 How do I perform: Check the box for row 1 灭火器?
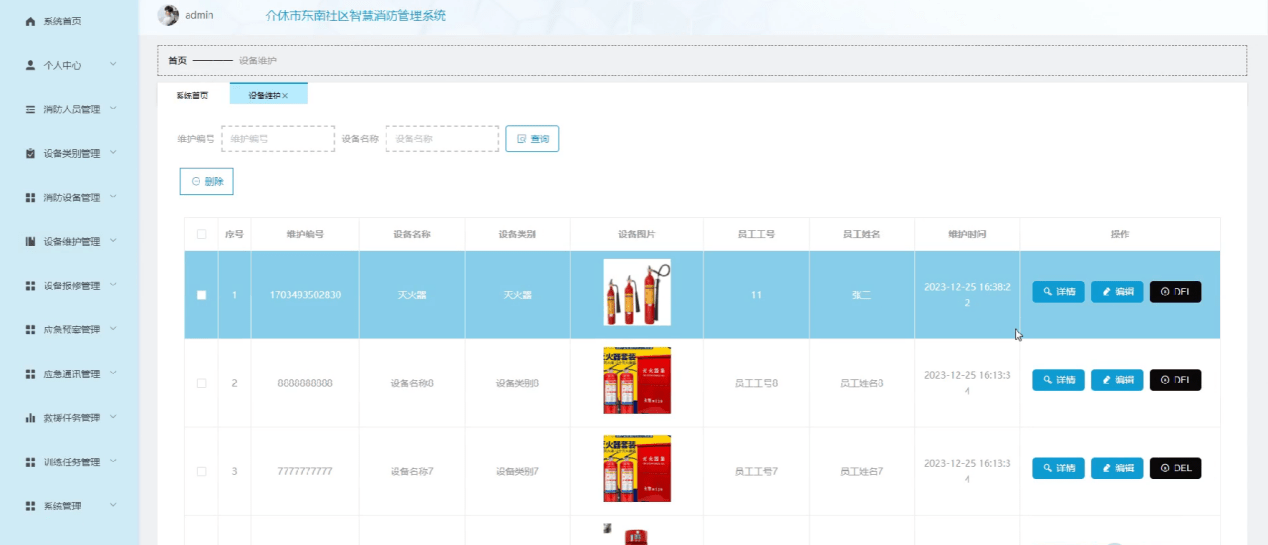click(201, 295)
